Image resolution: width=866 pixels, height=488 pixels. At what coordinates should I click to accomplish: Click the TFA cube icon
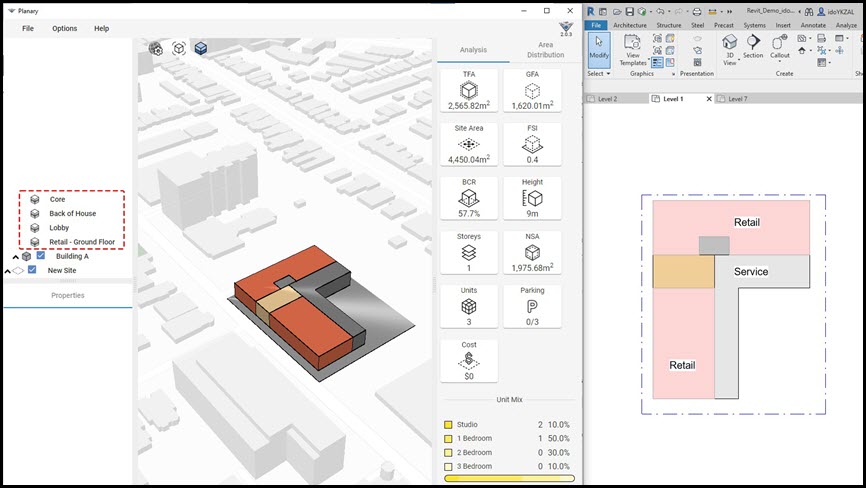[x=469, y=90]
